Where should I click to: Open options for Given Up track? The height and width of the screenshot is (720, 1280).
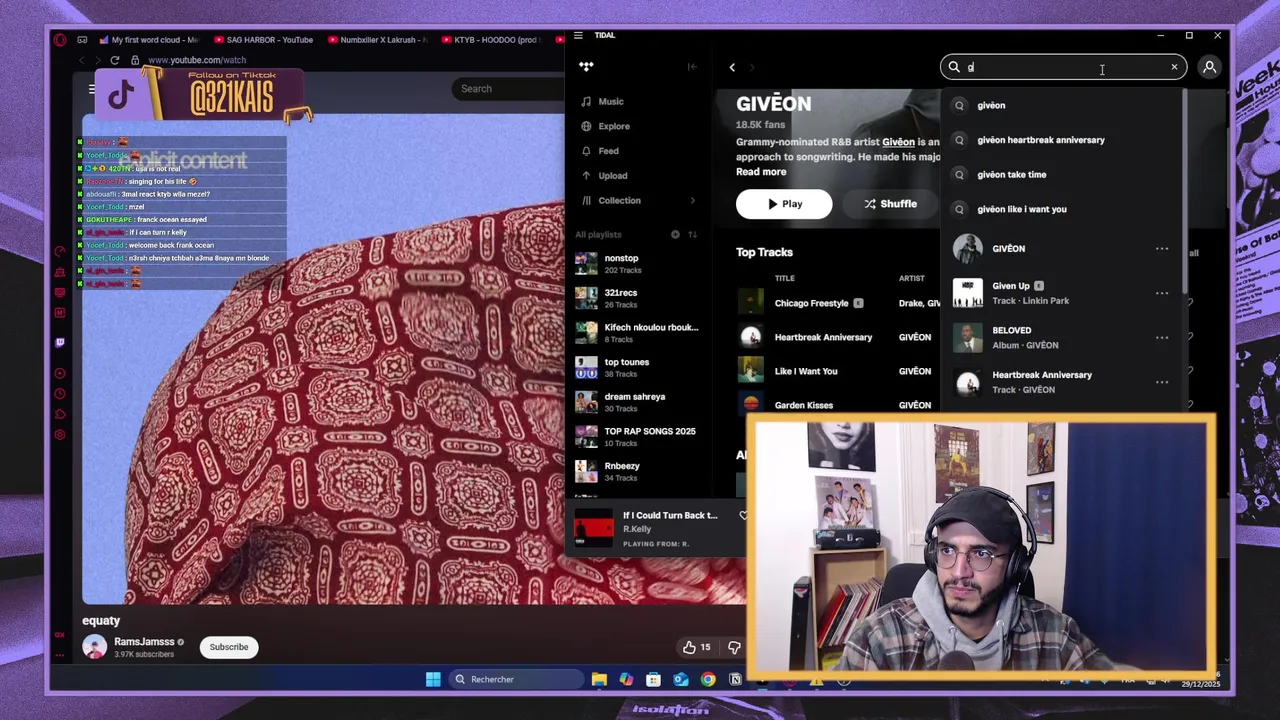[1162, 293]
